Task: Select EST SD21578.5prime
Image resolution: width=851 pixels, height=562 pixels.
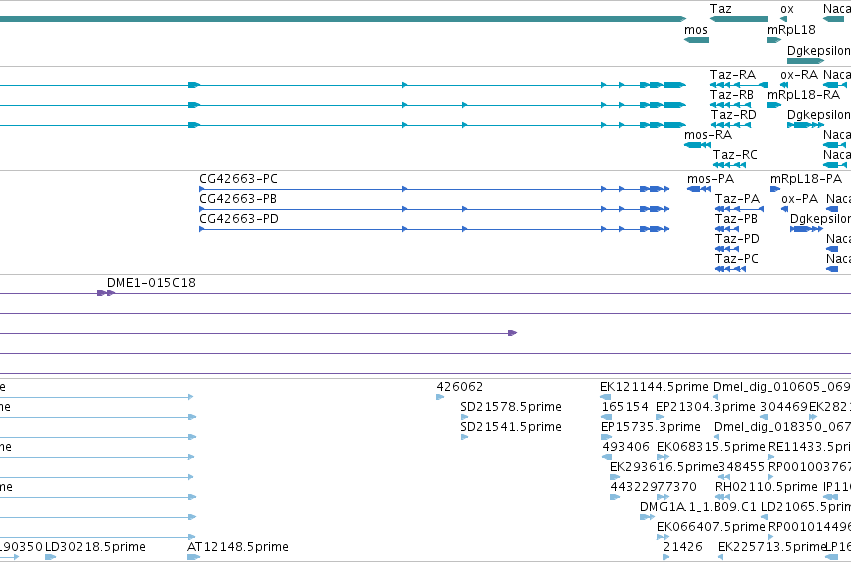Action: coord(511,407)
